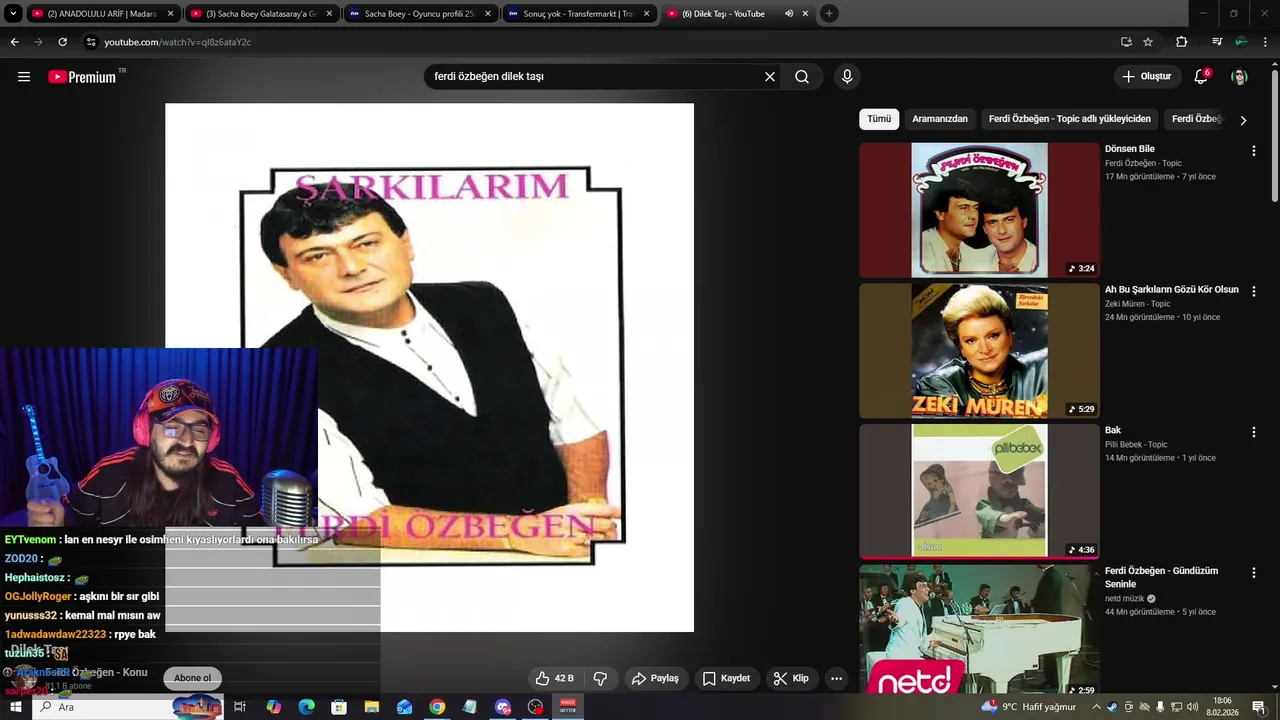Show hidden tray icons chevron
Image resolution: width=1280 pixels, height=720 pixels.
point(1096,707)
